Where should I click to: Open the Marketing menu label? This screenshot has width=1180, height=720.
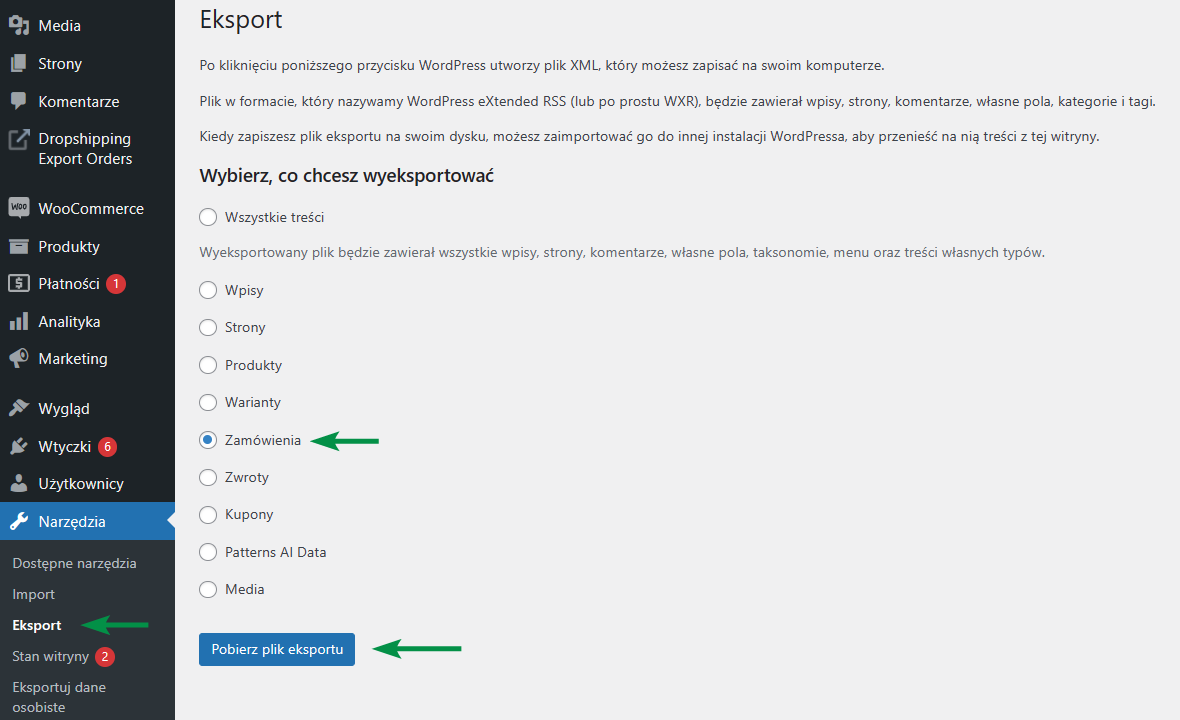pyautogui.click(x=73, y=359)
